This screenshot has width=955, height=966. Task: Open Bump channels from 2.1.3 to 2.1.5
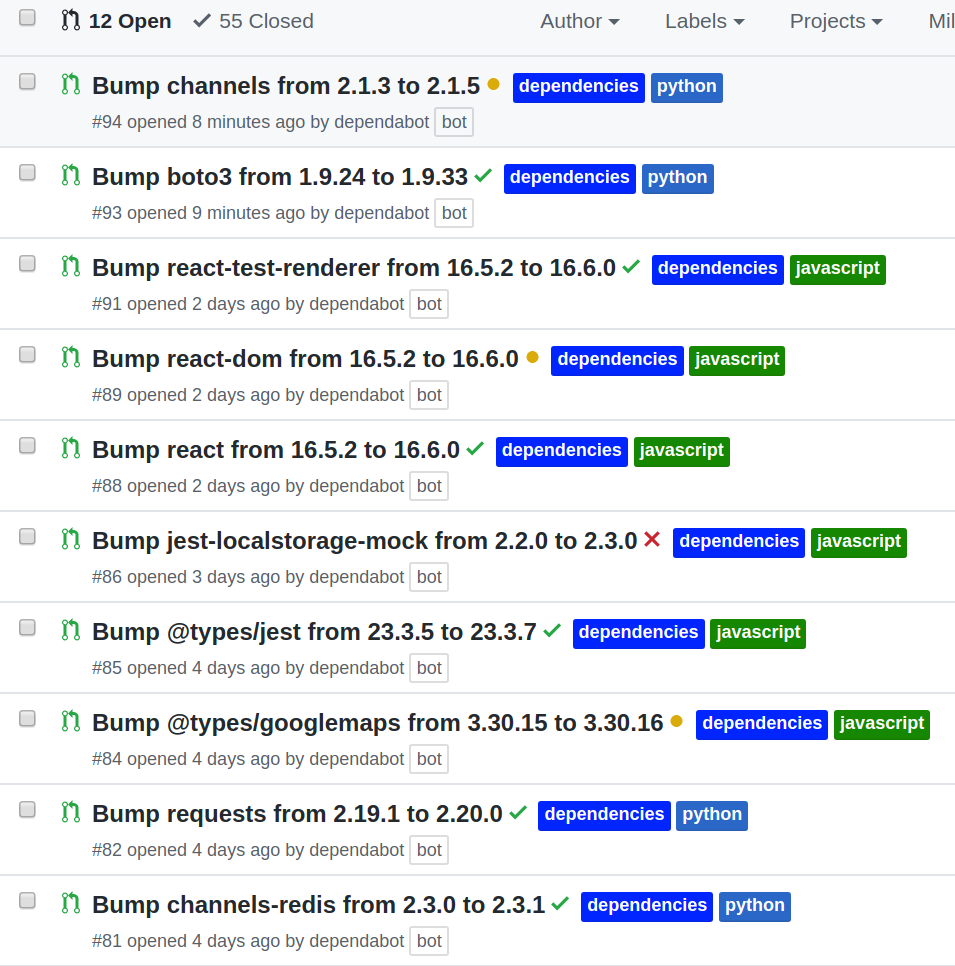(x=286, y=86)
